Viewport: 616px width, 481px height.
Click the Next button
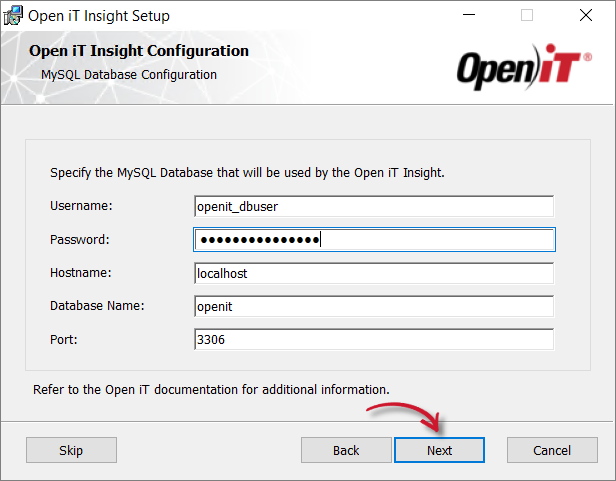439,450
